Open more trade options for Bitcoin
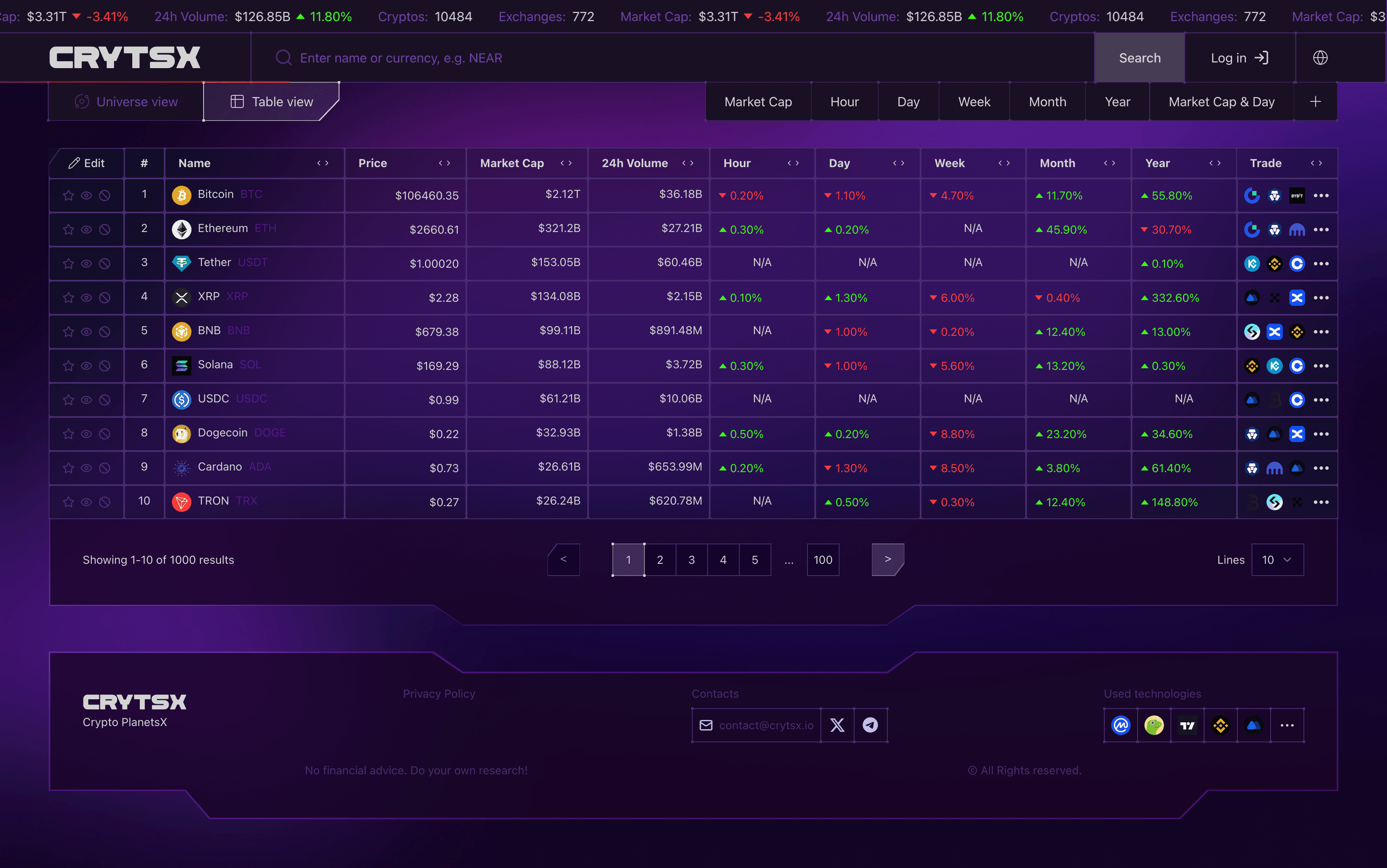 tap(1321, 196)
